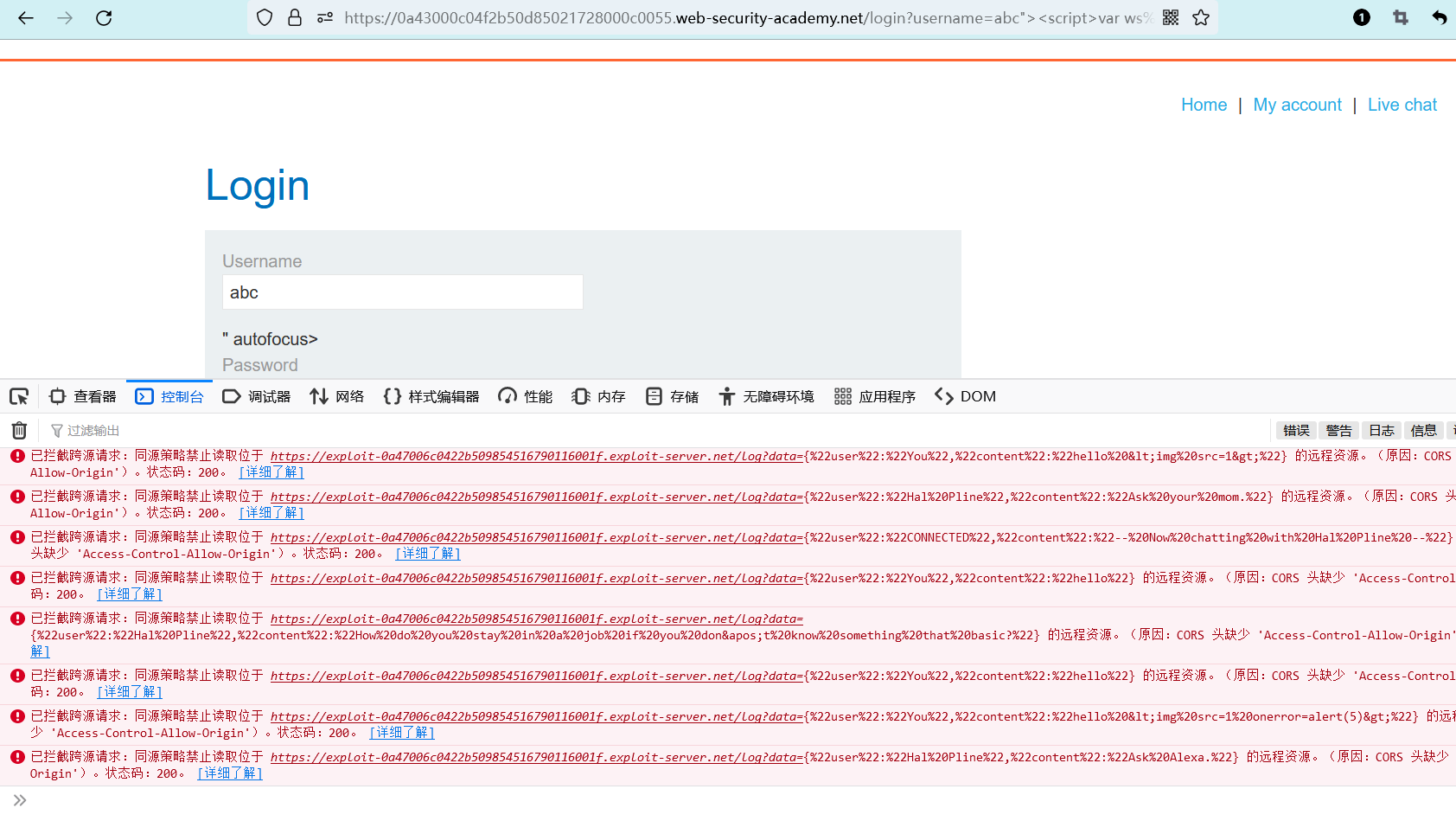Click 详细了解 on the Ask your mom row
Viewport: 1456px width, 821px height.
271,513
